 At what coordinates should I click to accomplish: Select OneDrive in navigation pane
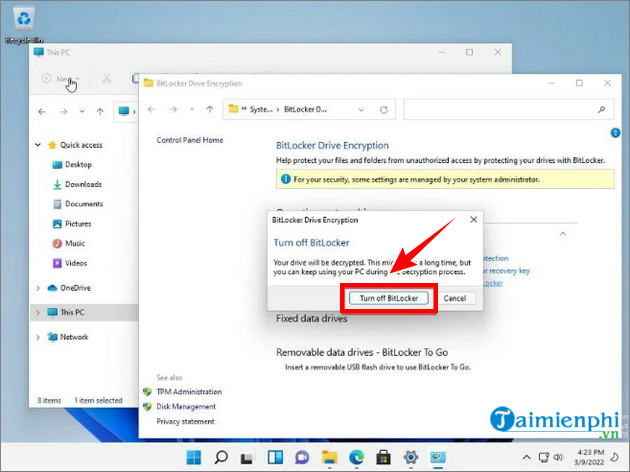75,288
